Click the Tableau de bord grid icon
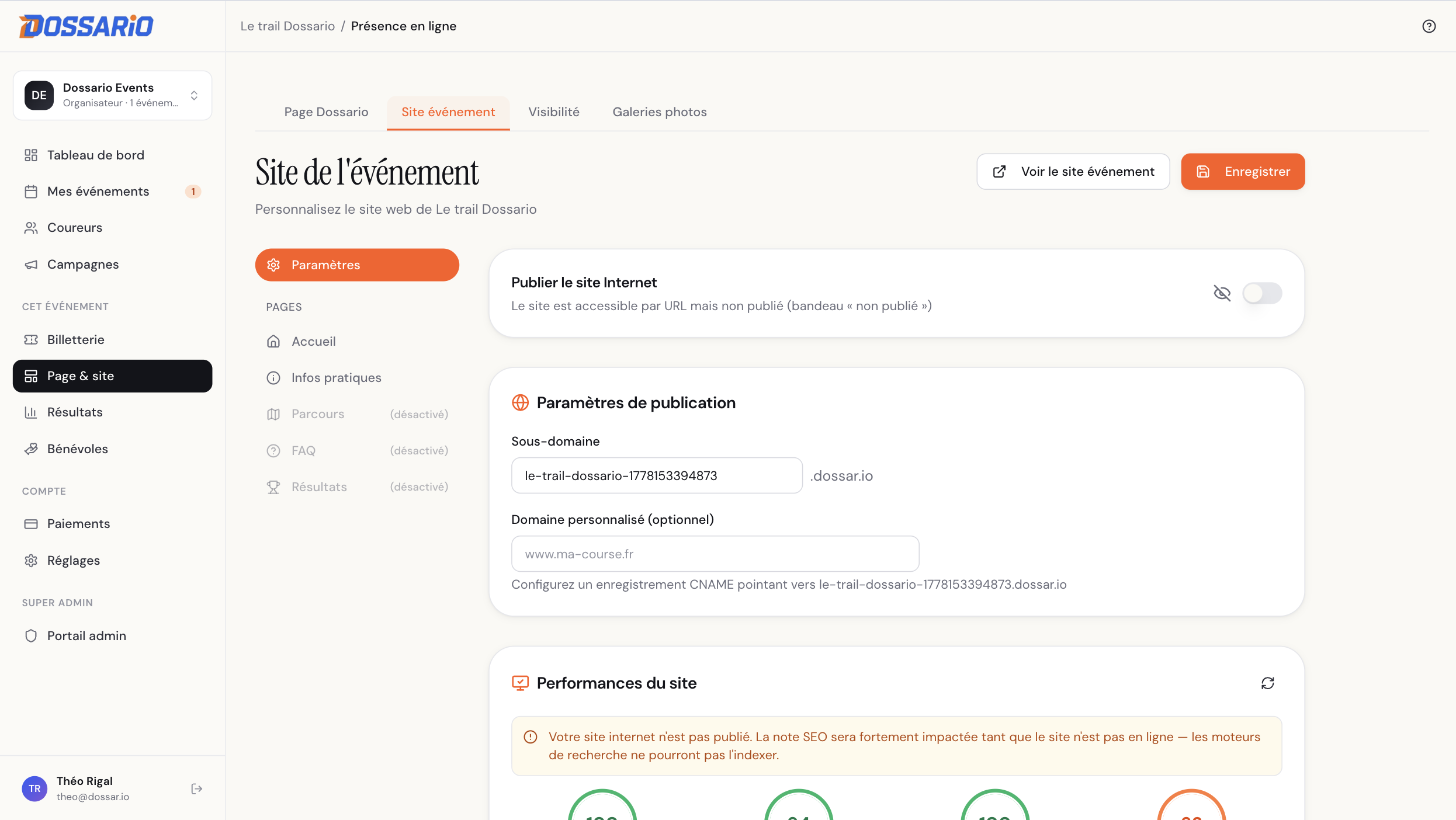Viewport: 1456px width, 820px height. coord(31,155)
